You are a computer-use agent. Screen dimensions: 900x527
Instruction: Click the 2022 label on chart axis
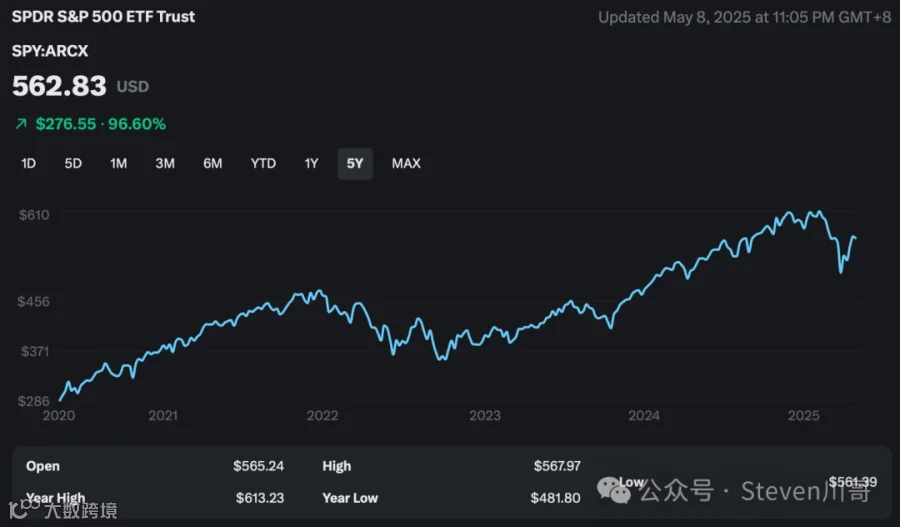point(322,416)
